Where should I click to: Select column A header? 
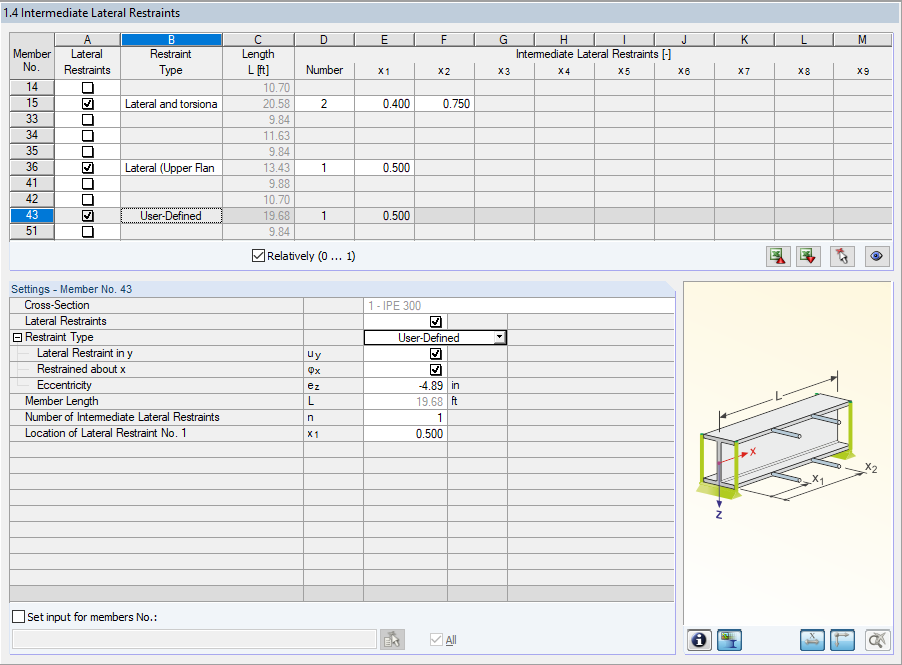(x=87, y=40)
